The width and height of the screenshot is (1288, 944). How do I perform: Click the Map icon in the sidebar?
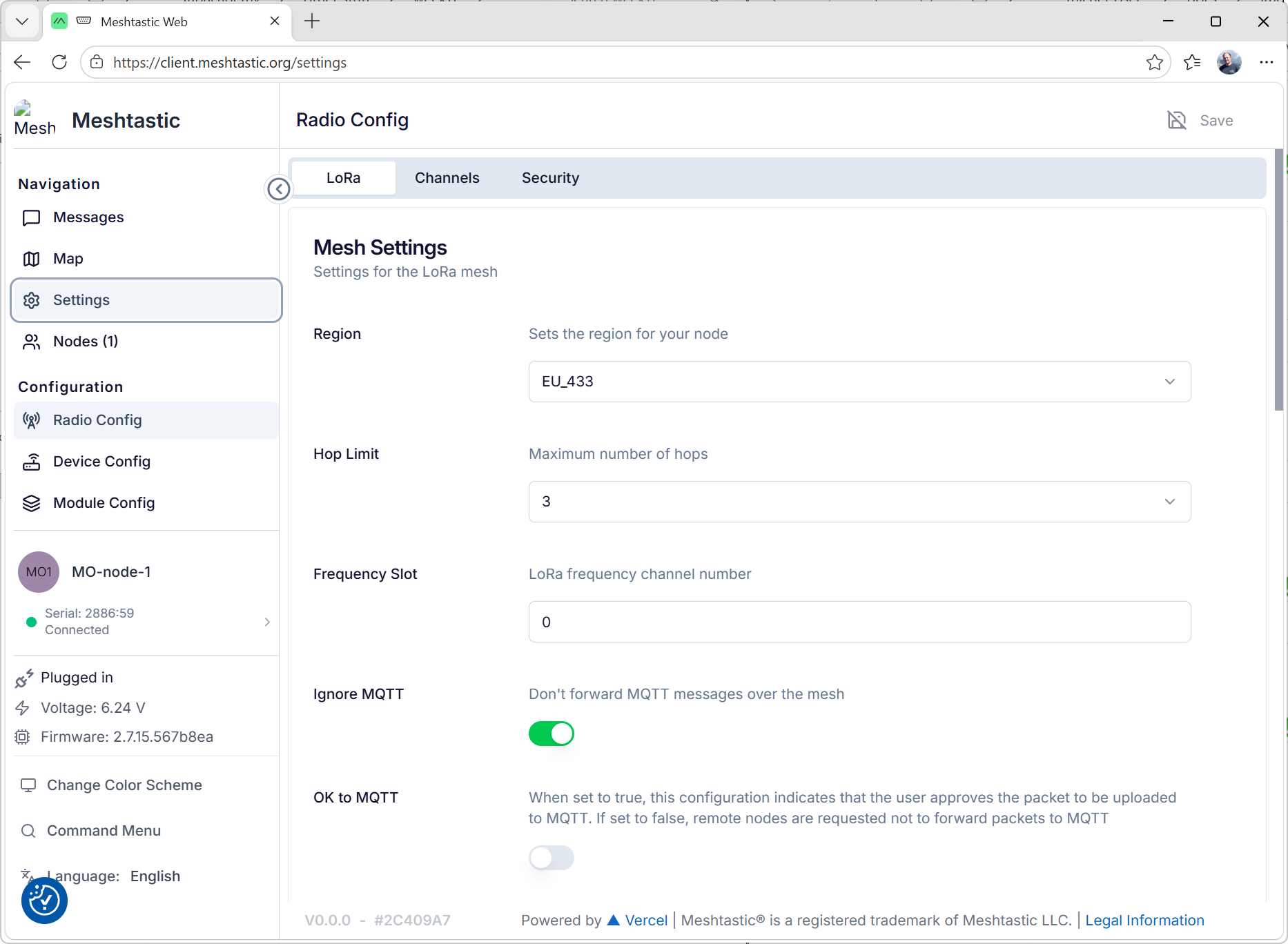pyautogui.click(x=31, y=259)
